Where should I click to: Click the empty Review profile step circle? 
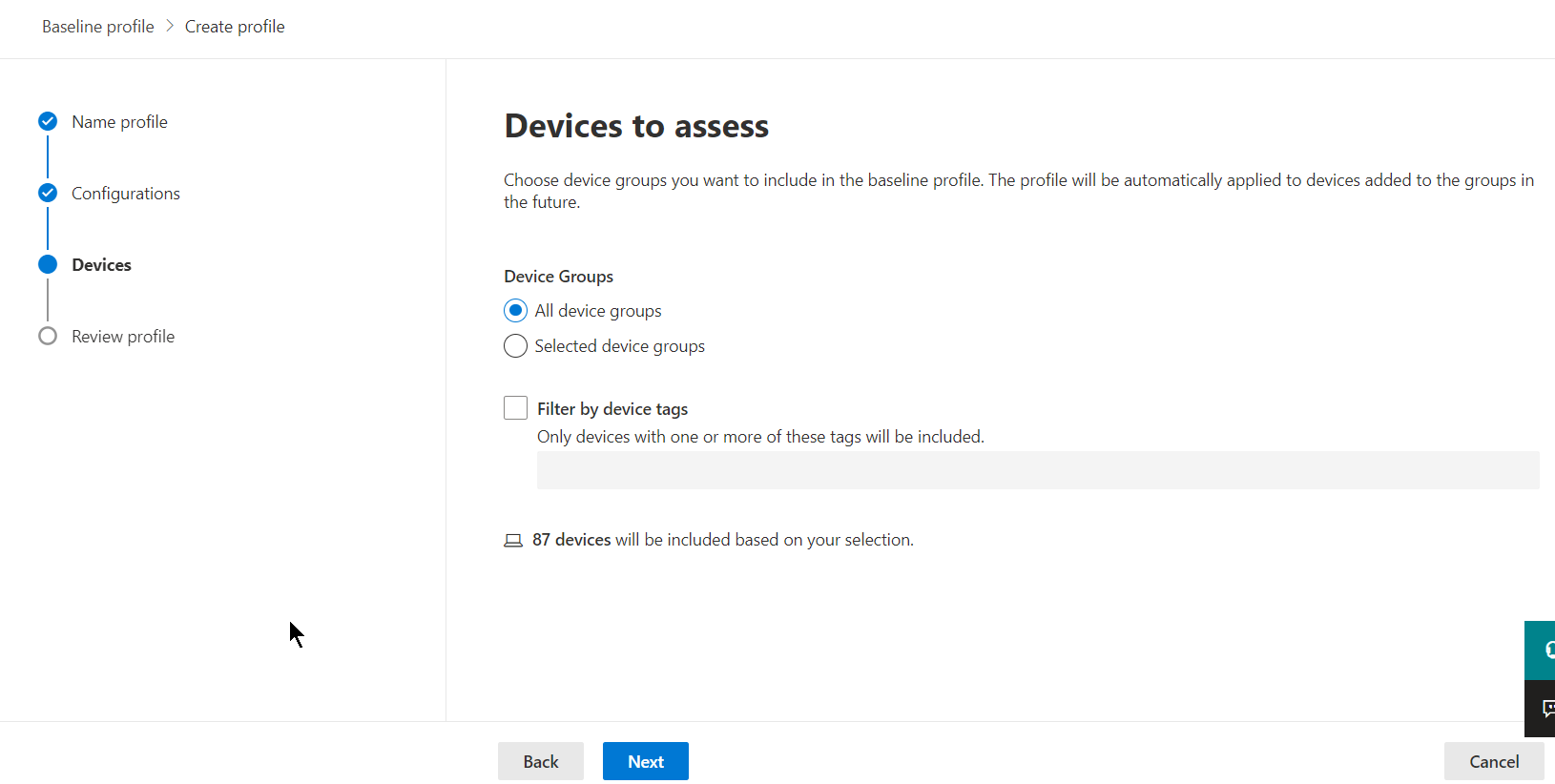[48, 336]
